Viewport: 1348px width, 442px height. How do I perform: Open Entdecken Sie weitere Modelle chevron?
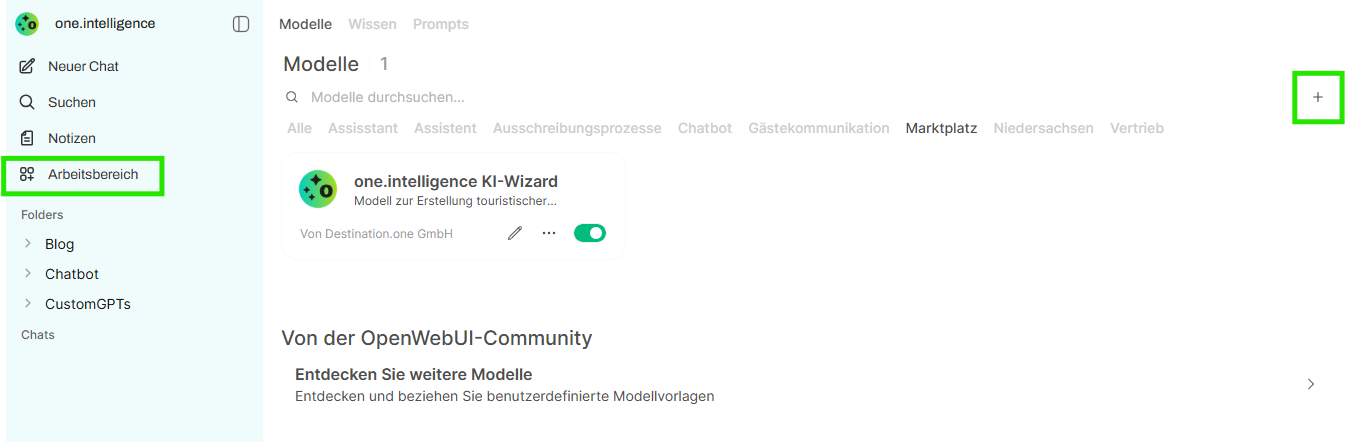tap(1311, 384)
